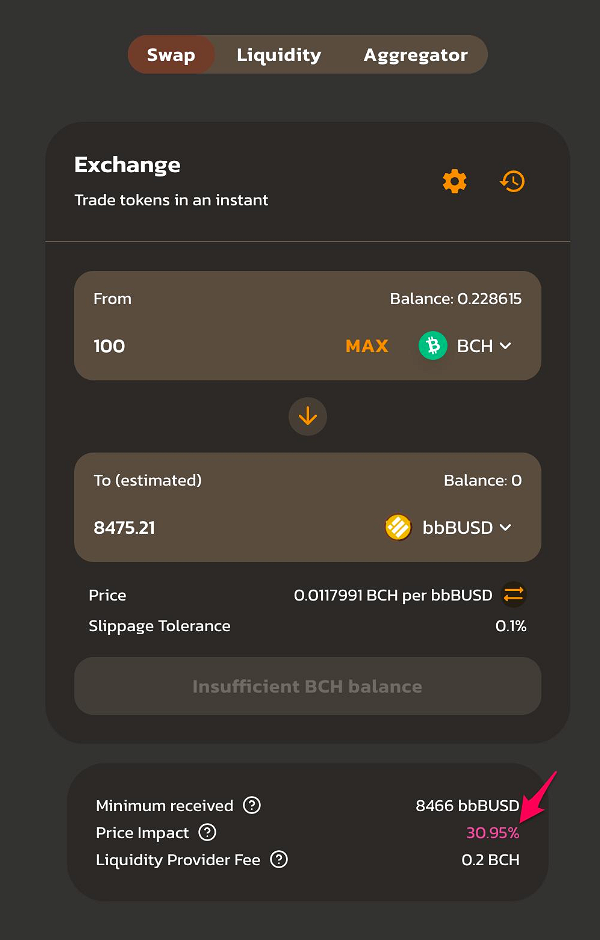Click MAX to use full balance

tap(367, 346)
